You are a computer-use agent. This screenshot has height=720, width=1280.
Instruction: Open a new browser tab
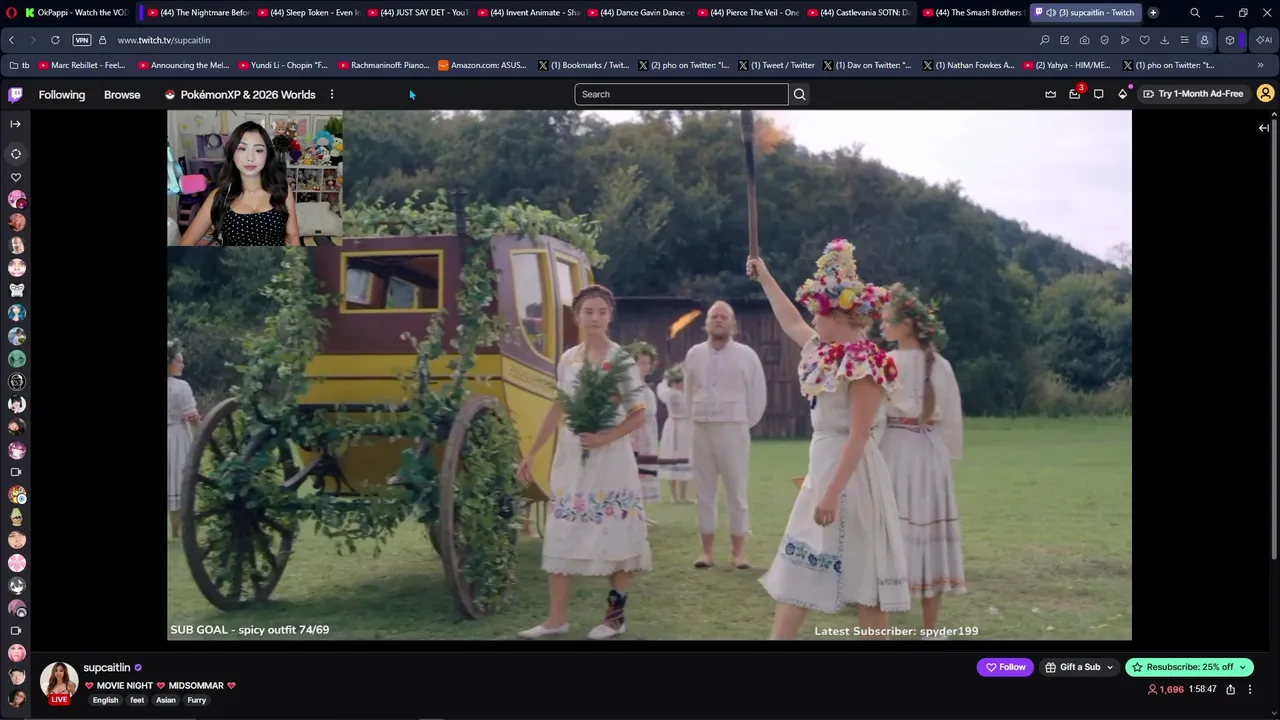pos(1153,12)
